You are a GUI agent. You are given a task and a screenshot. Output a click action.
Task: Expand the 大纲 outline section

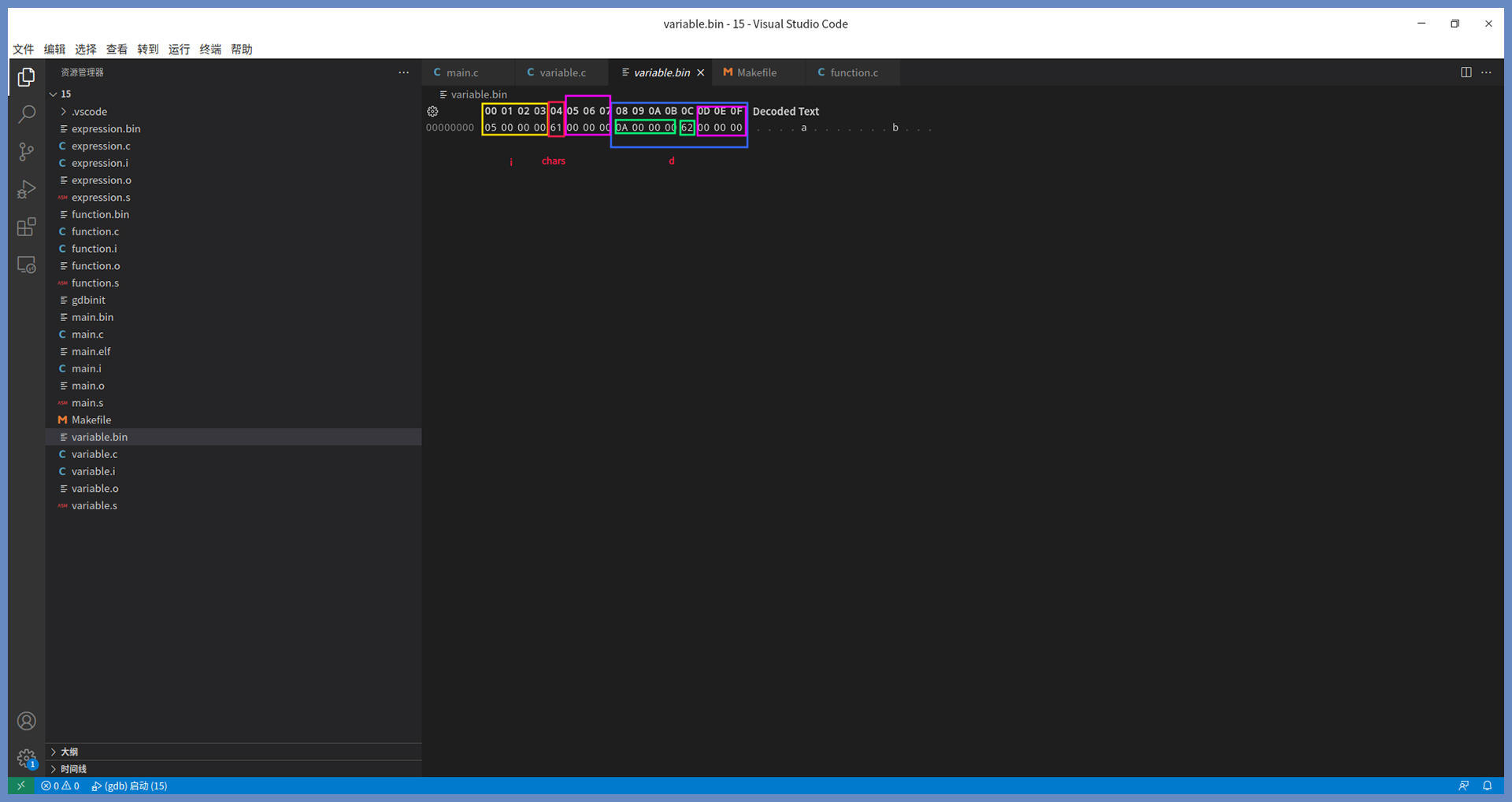[x=69, y=752]
